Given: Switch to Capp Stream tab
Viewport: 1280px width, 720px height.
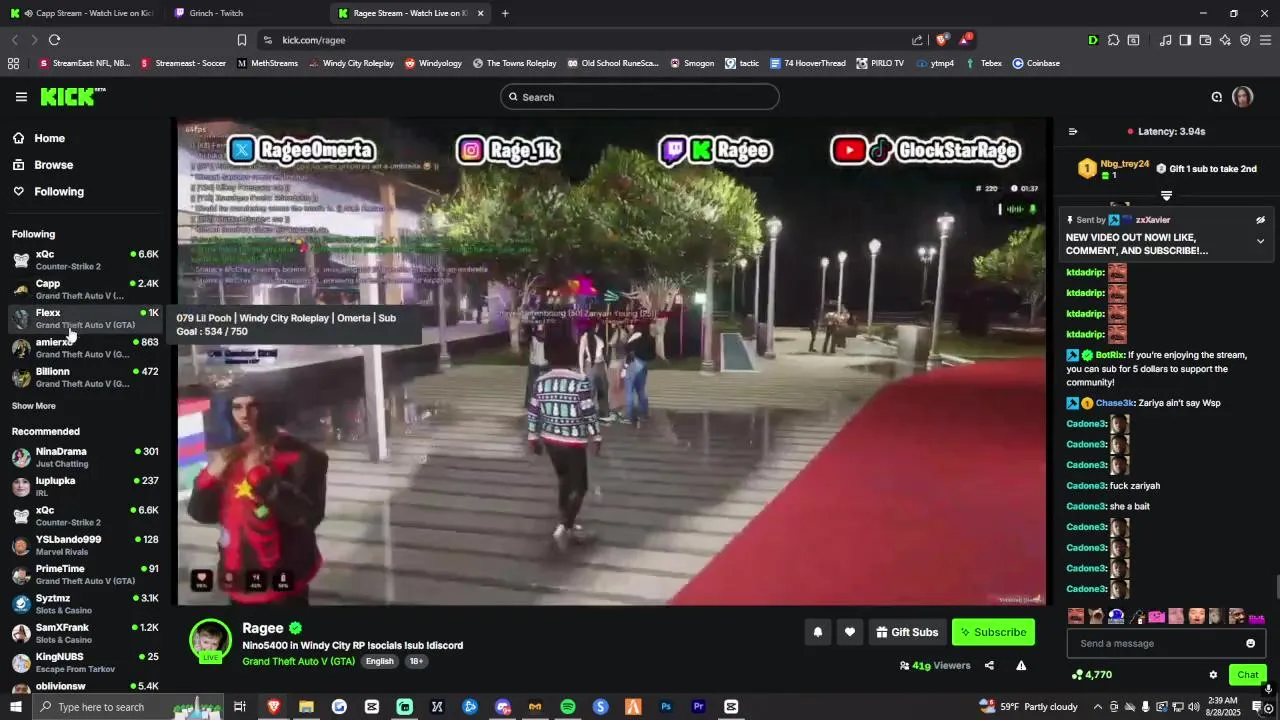Looking at the screenshot, I should pos(82,13).
